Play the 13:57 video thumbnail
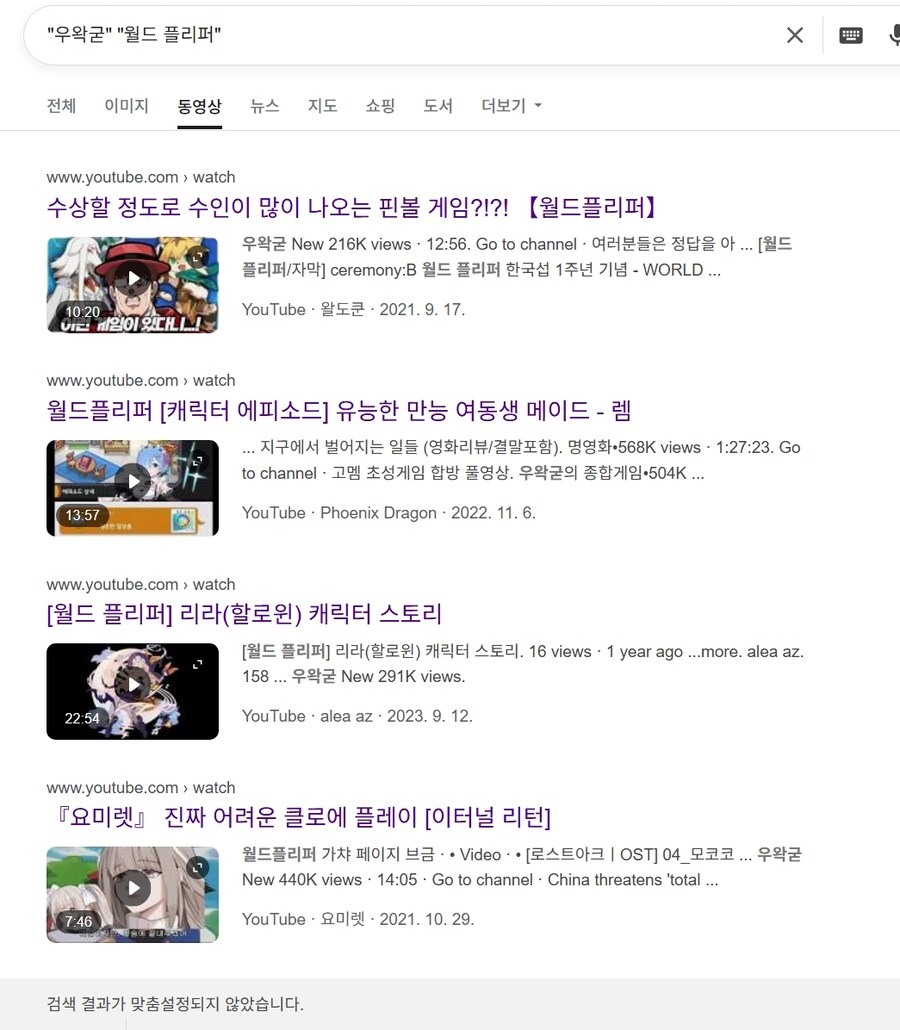The width and height of the screenshot is (900, 1030). [x=133, y=488]
